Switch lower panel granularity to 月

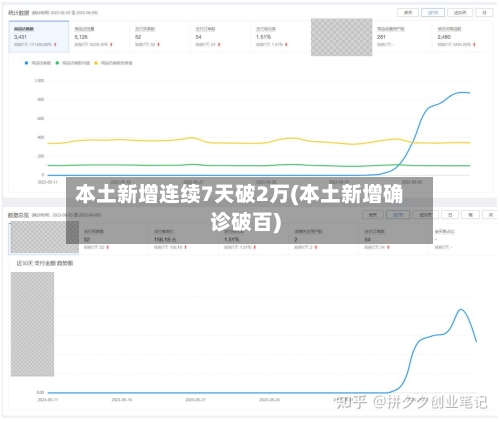[x=490, y=215]
